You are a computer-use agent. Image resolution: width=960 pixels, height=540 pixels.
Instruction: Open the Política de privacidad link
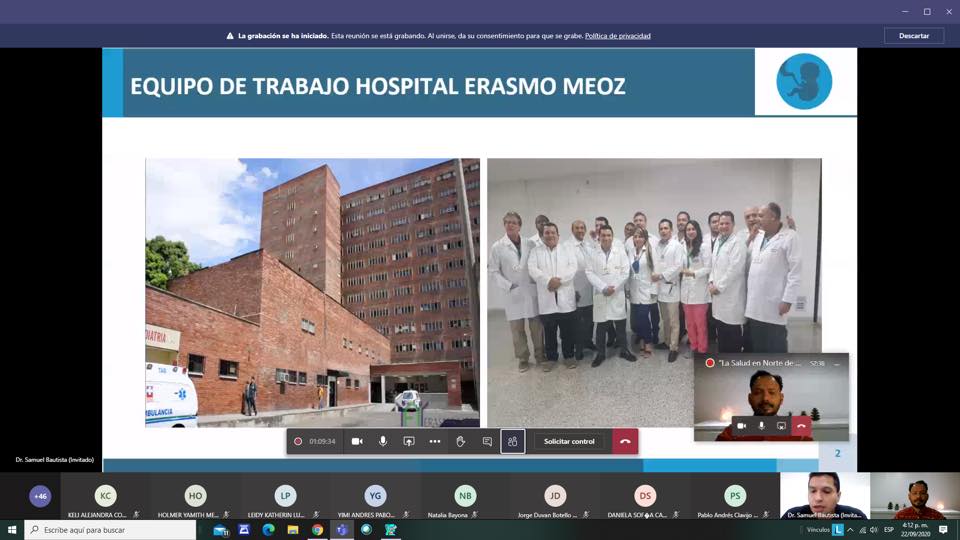click(617, 36)
